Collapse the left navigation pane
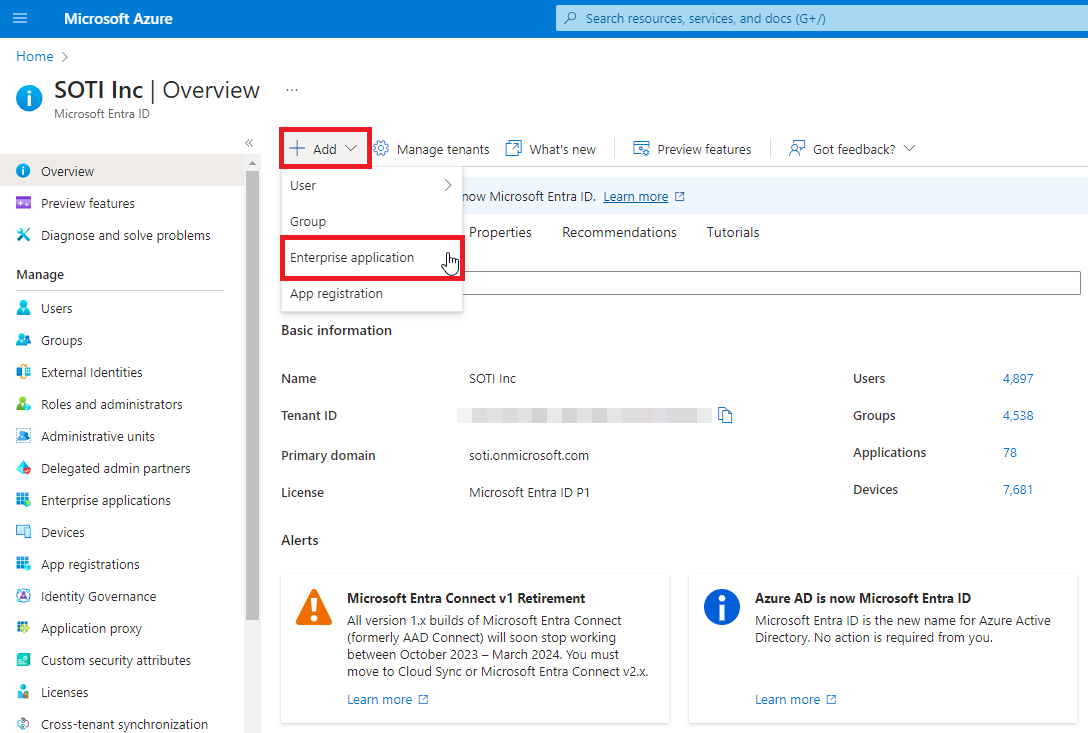 (x=249, y=143)
